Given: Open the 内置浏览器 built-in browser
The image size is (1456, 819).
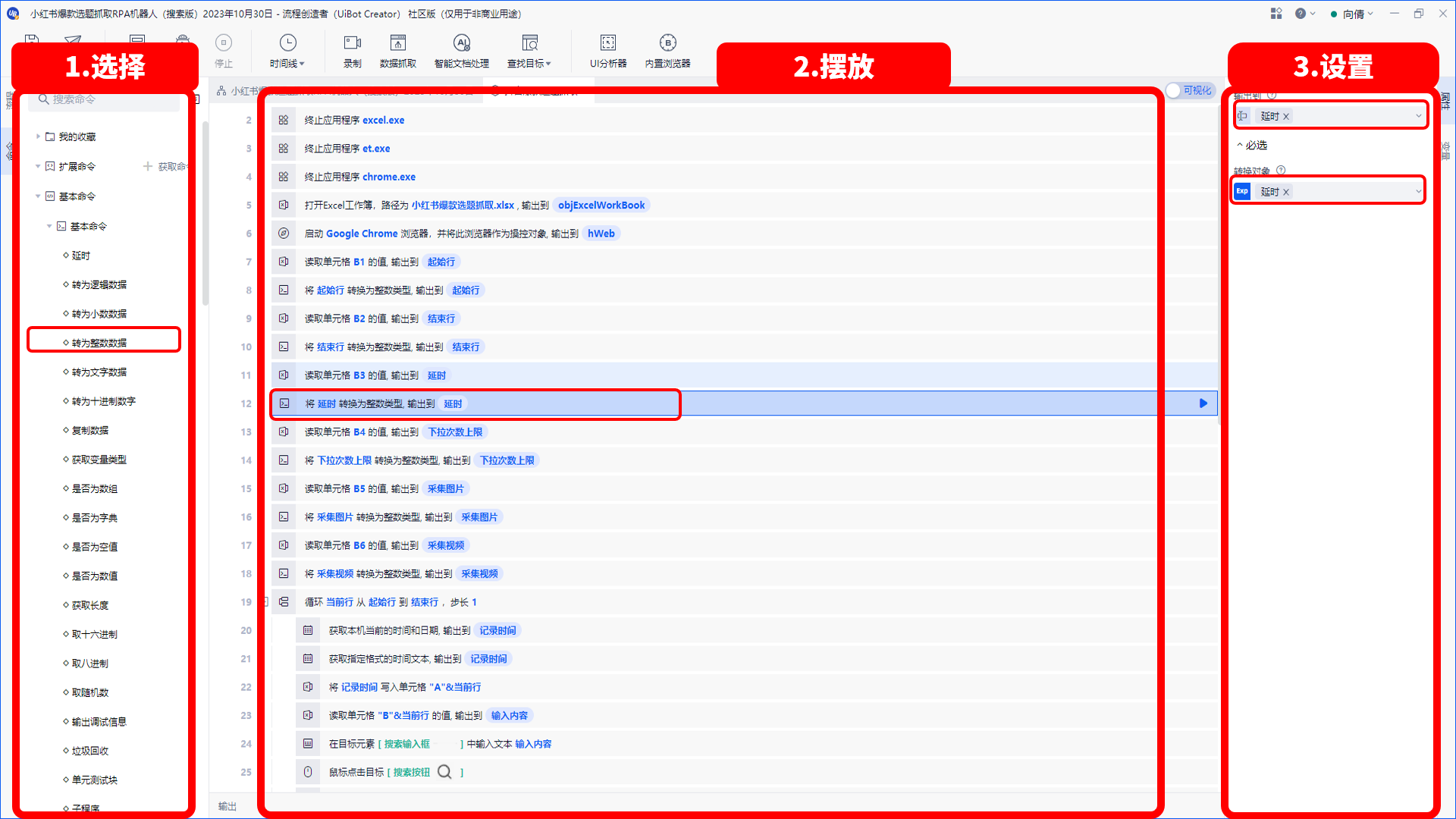Looking at the screenshot, I should pos(667,51).
